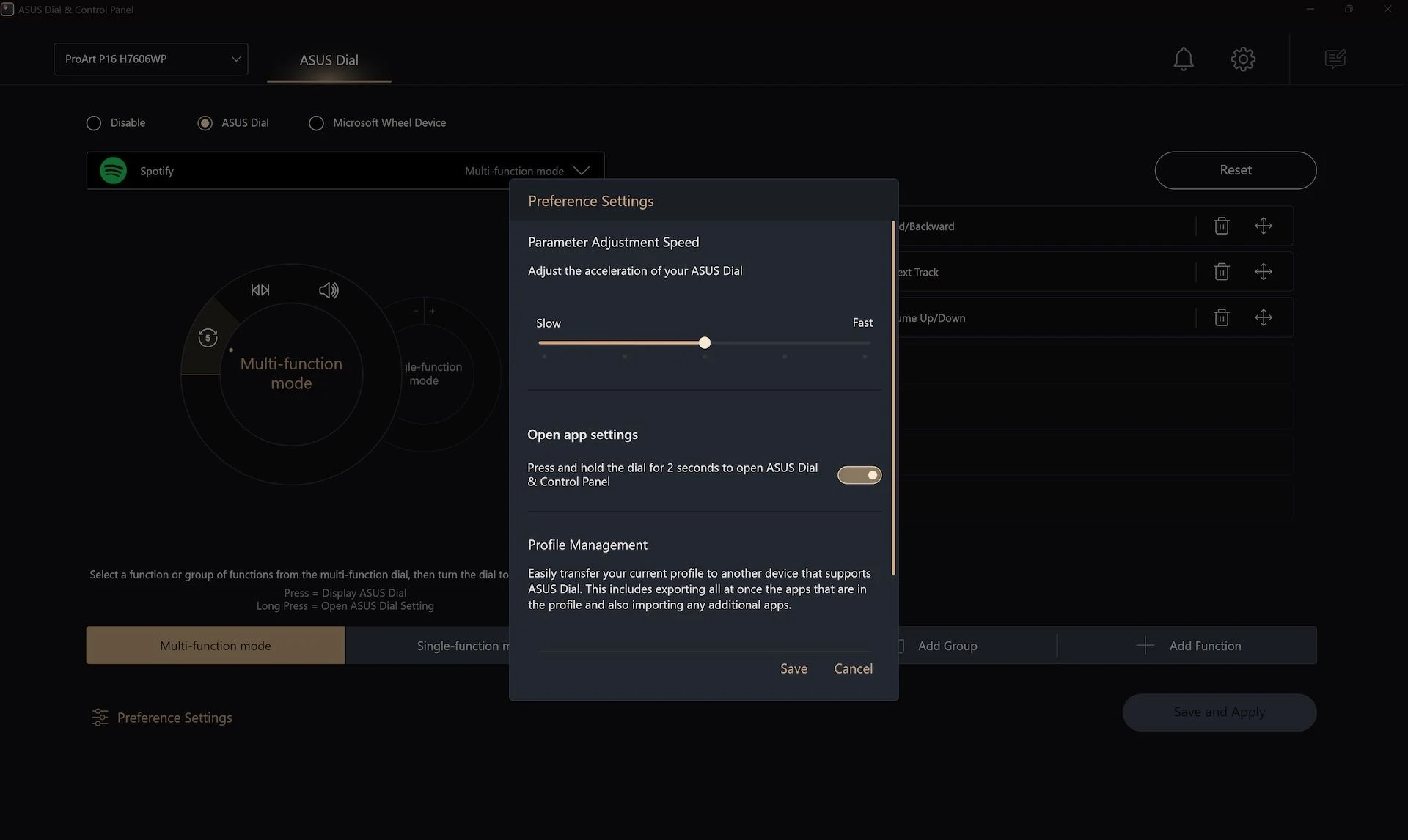Click the Reset button
Screen dimensions: 1408x840
click(x=1236, y=170)
